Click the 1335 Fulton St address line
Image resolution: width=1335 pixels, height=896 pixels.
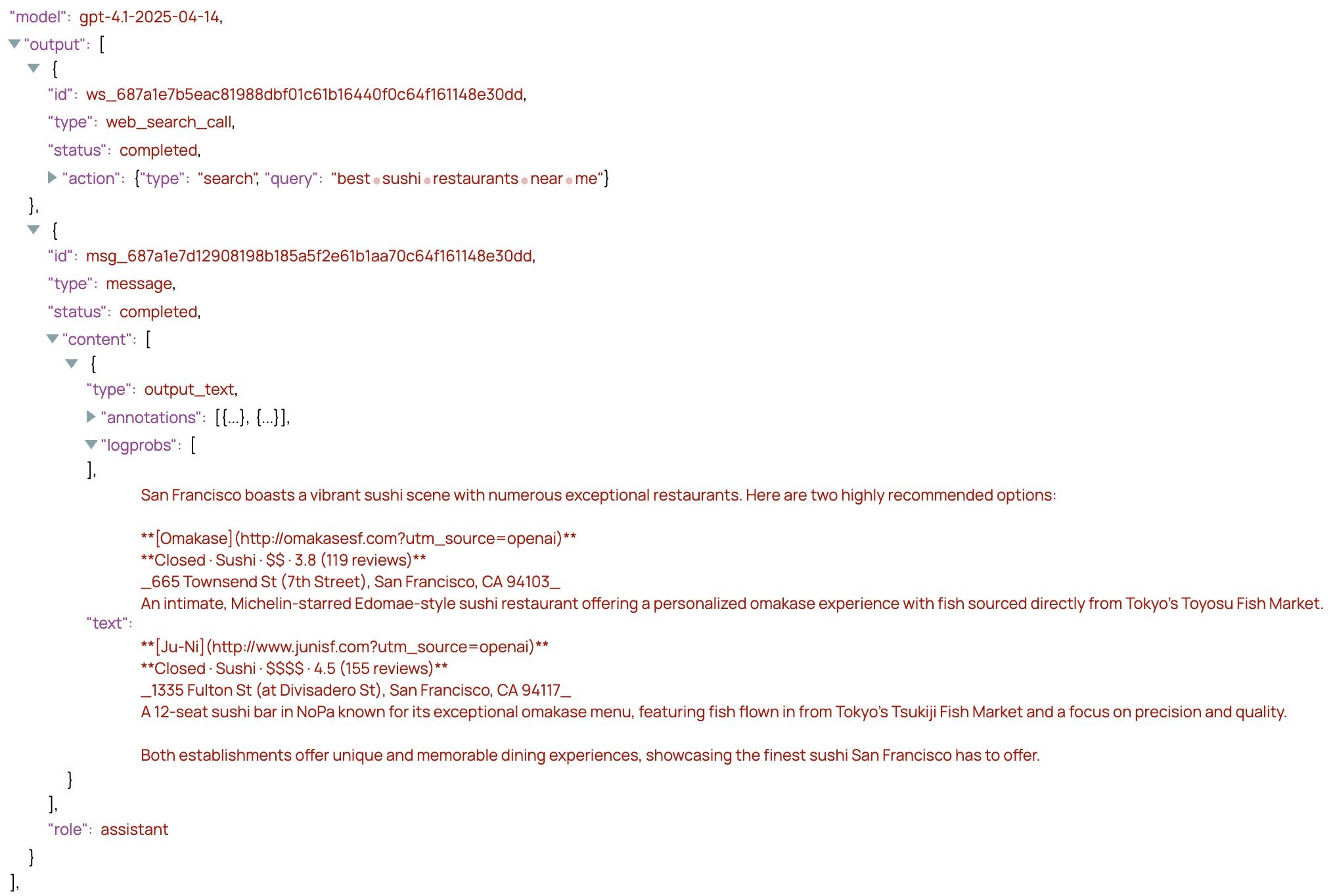tap(356, 690)
